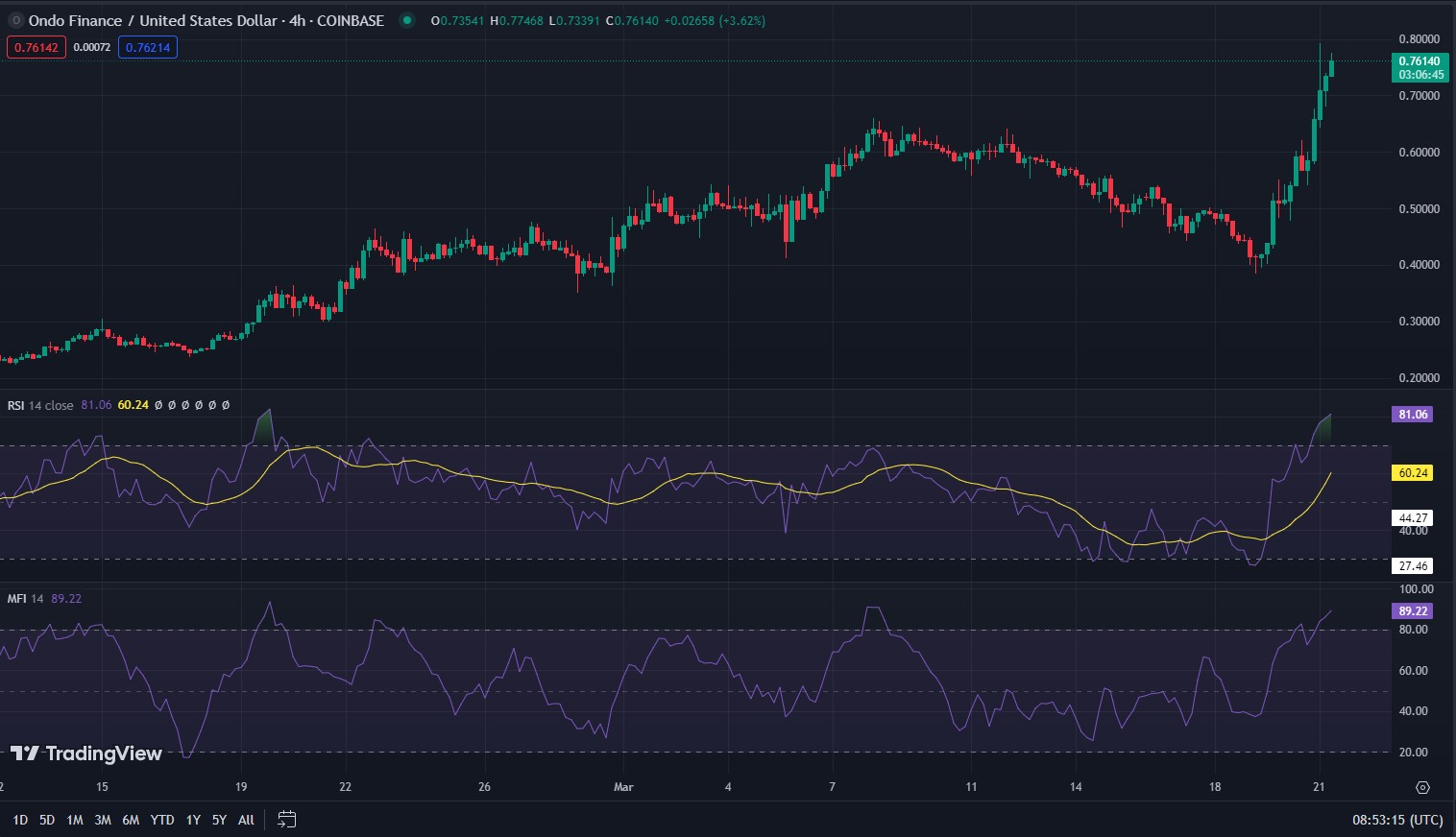
Task: Open timezone menu at 08:53:15 (UTC)
Action: [1397, 820]
